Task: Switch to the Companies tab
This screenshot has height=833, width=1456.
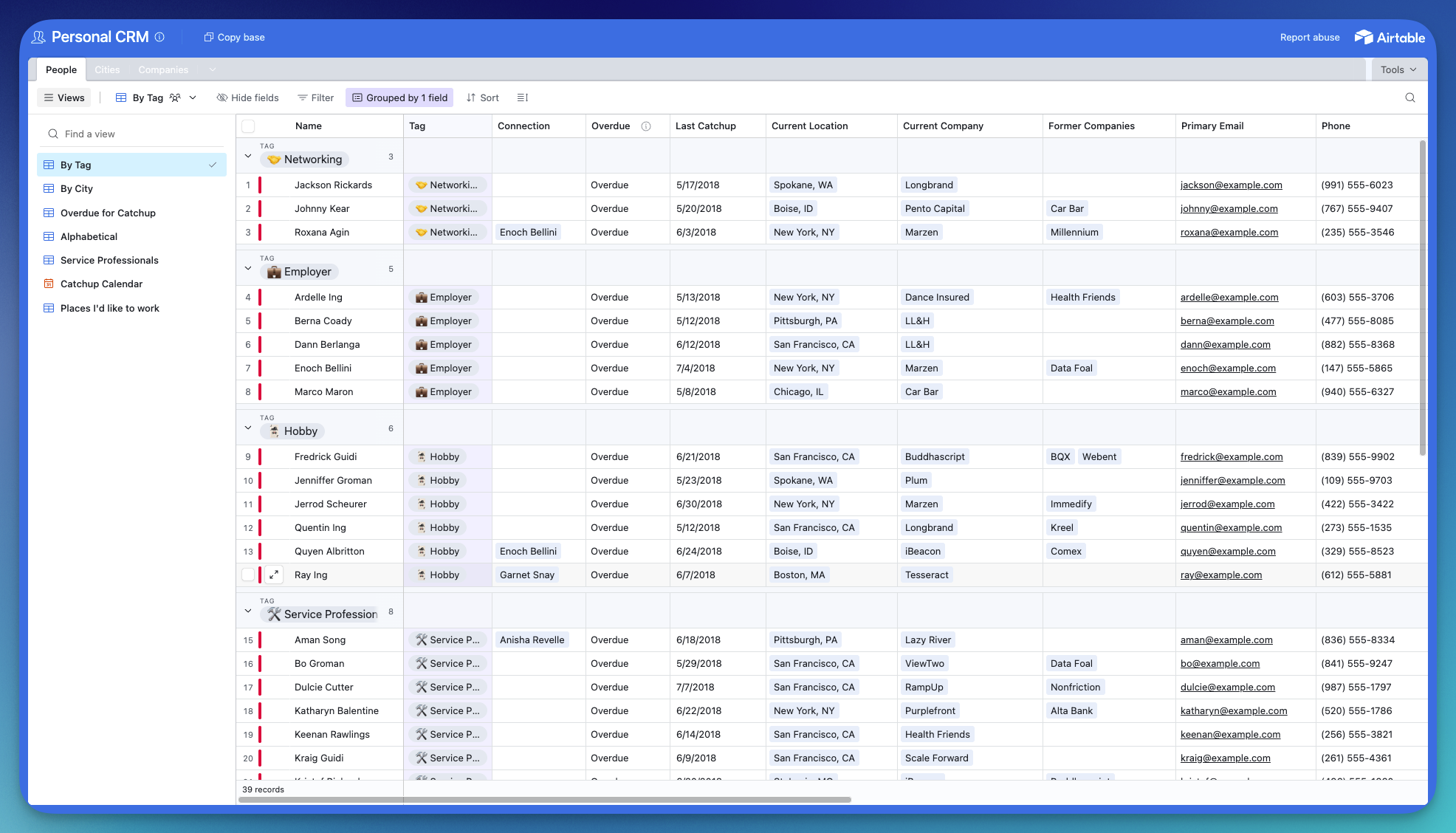Action: pos(163,69)
